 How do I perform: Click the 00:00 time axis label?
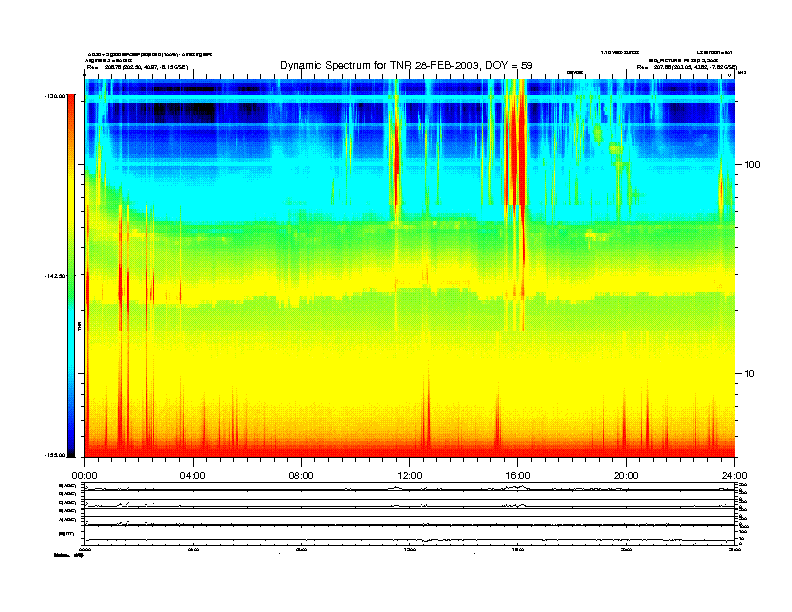(84, 475)
